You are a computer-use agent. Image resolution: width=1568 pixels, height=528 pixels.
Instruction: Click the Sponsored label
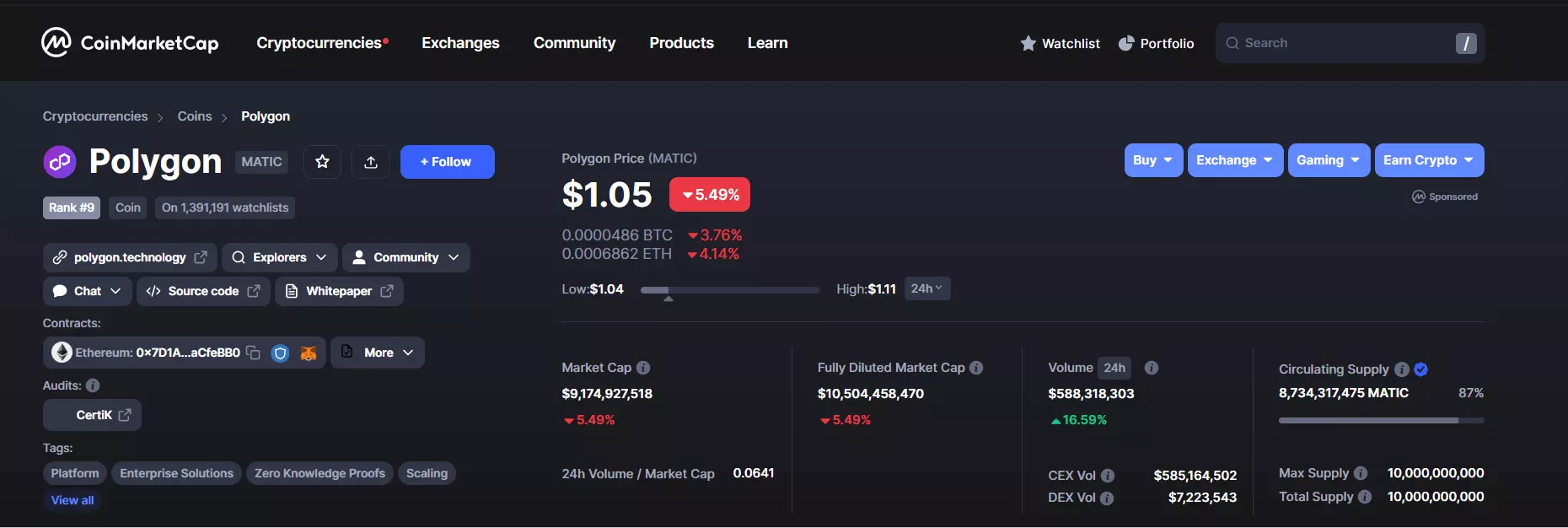coord(1445,197)
